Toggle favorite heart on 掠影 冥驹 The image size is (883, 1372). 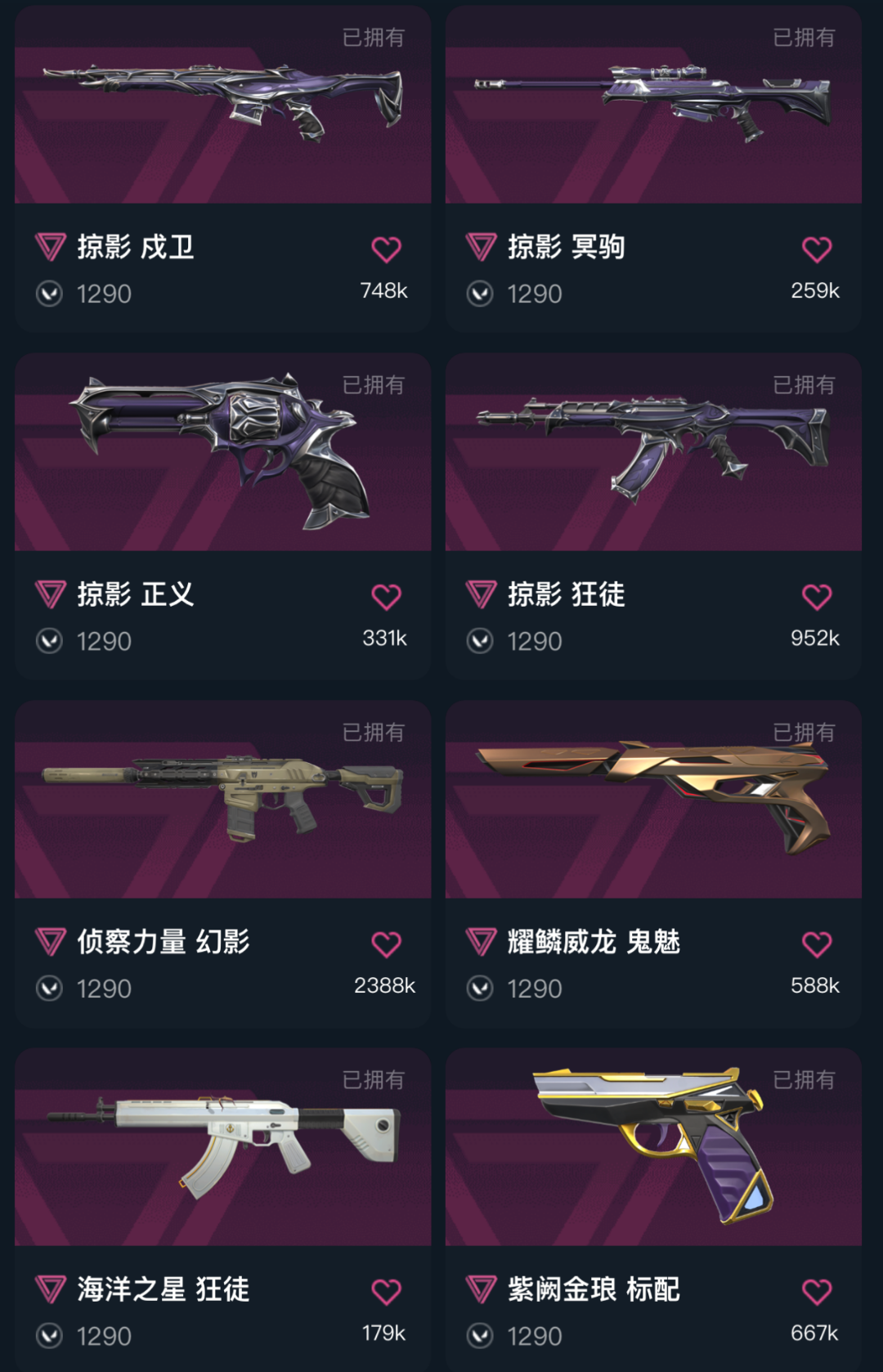click(817, 249)
